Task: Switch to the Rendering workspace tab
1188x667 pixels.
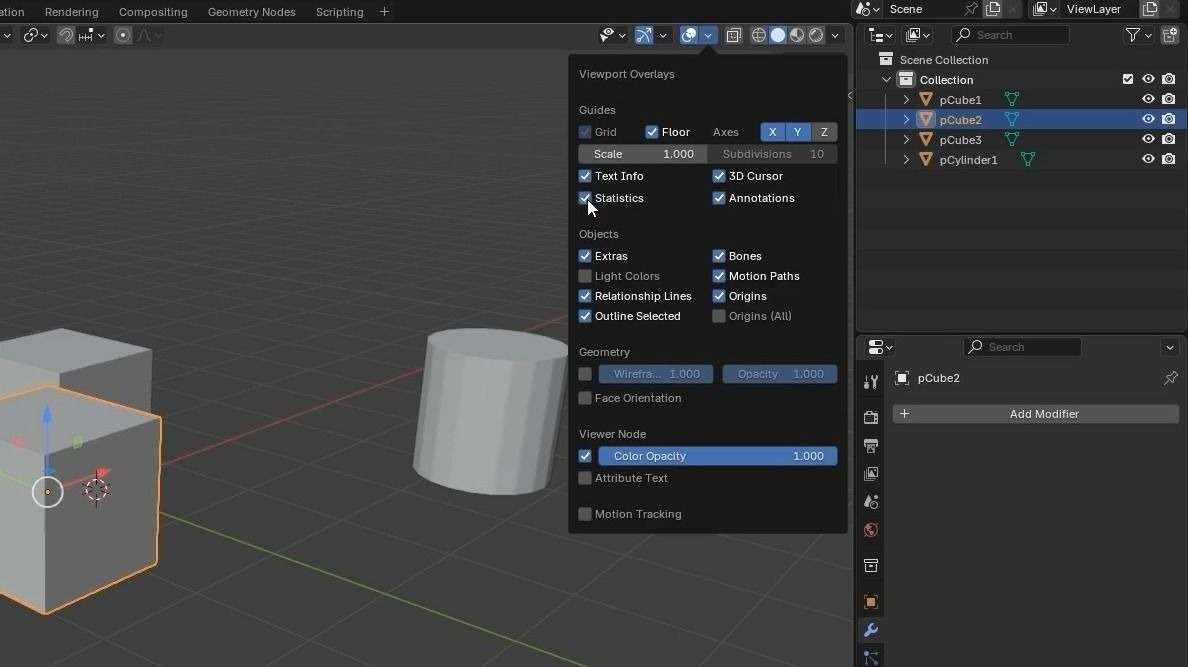Action: pyautogui.click(x=71, y=12)
